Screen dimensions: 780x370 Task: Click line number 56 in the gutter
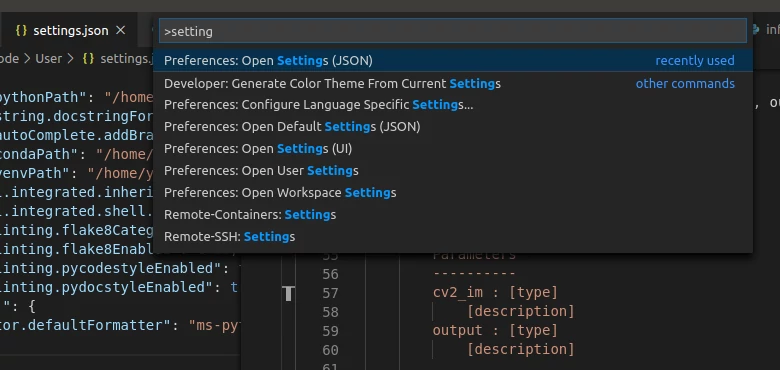coord(330,274)
